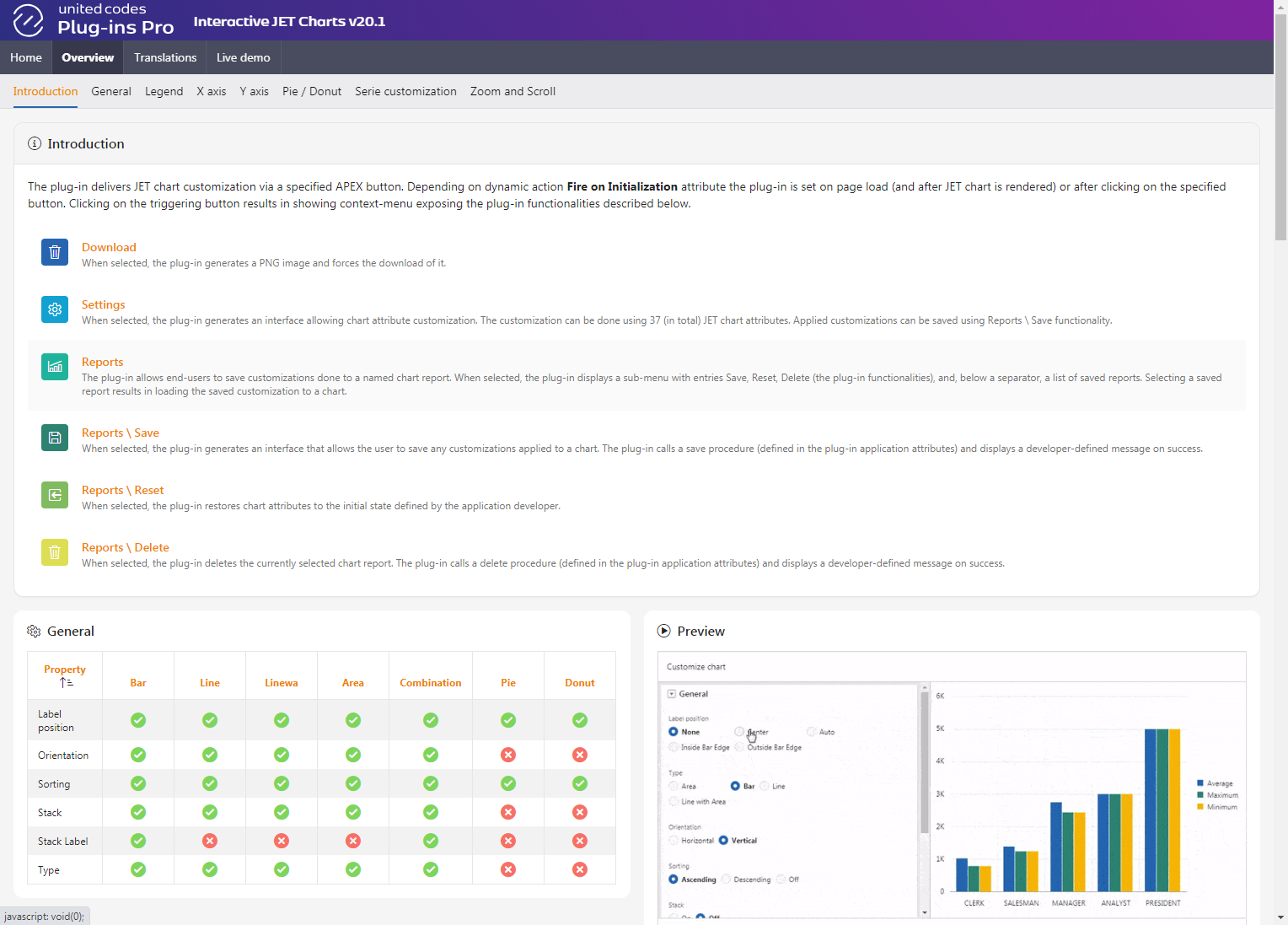1288x925 pixels.
Task: Switch to Introduction sub-tab
Action: 46,91
